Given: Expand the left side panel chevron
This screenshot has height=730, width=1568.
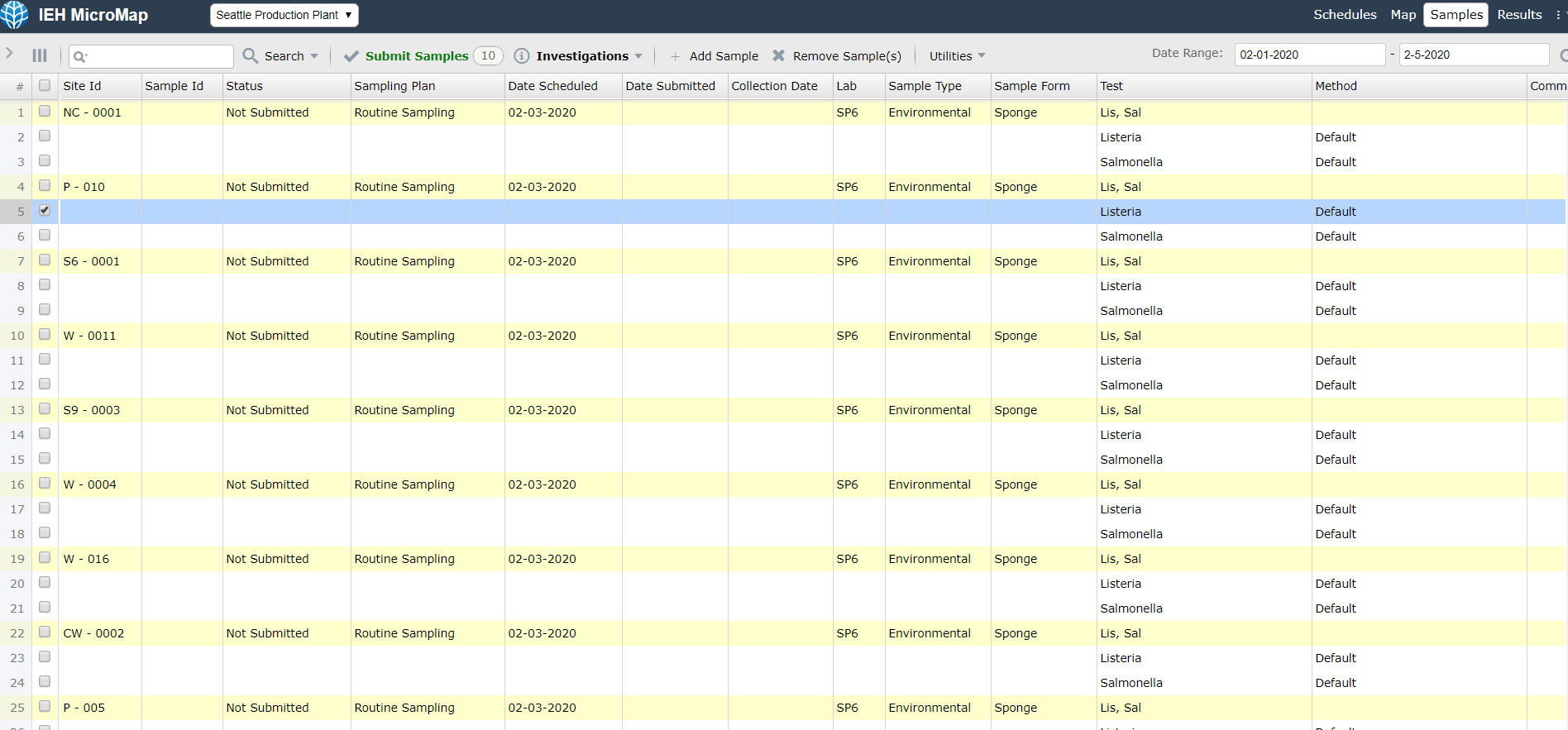Looking at the screenshot, I should (x=9, y=54).
